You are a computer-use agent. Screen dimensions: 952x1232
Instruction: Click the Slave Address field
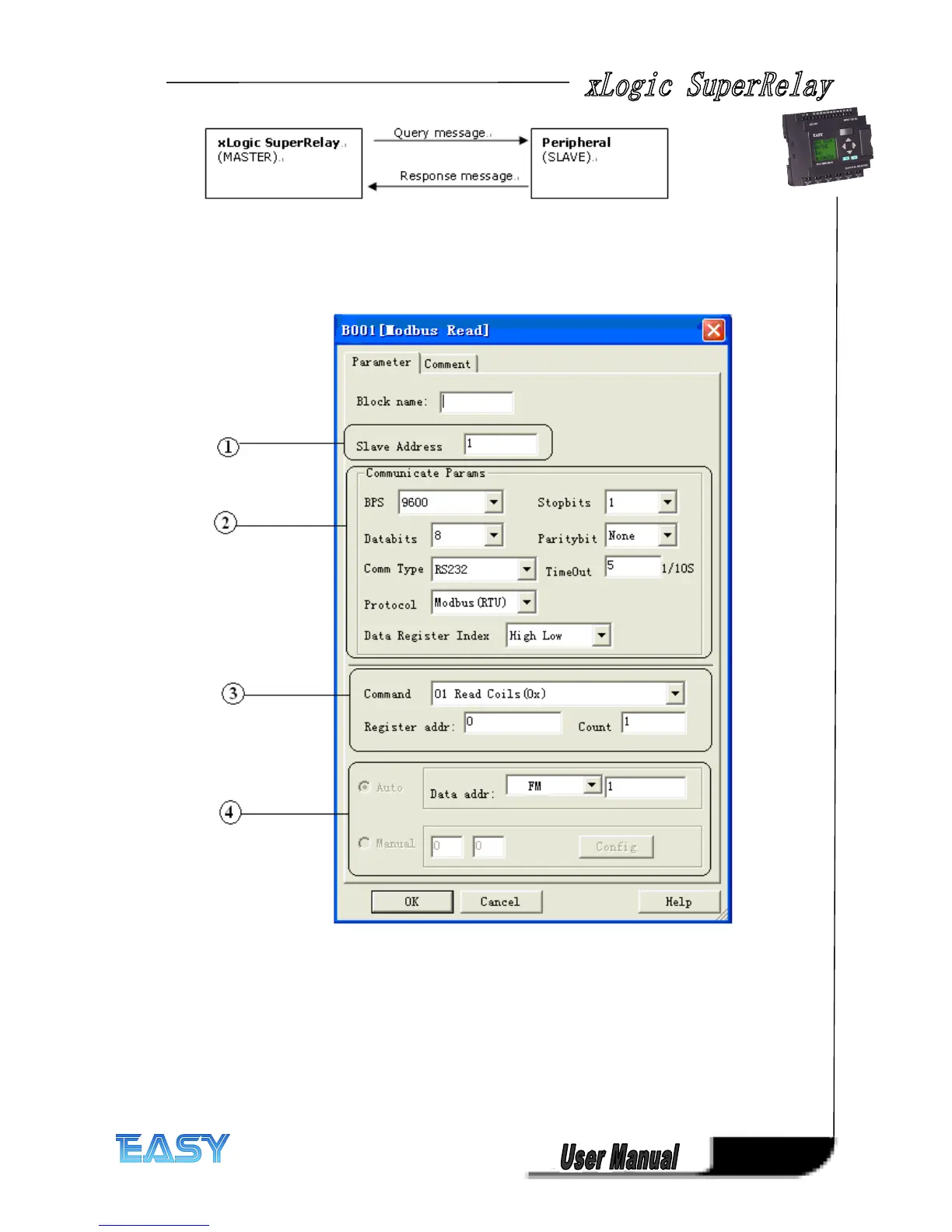501,444
